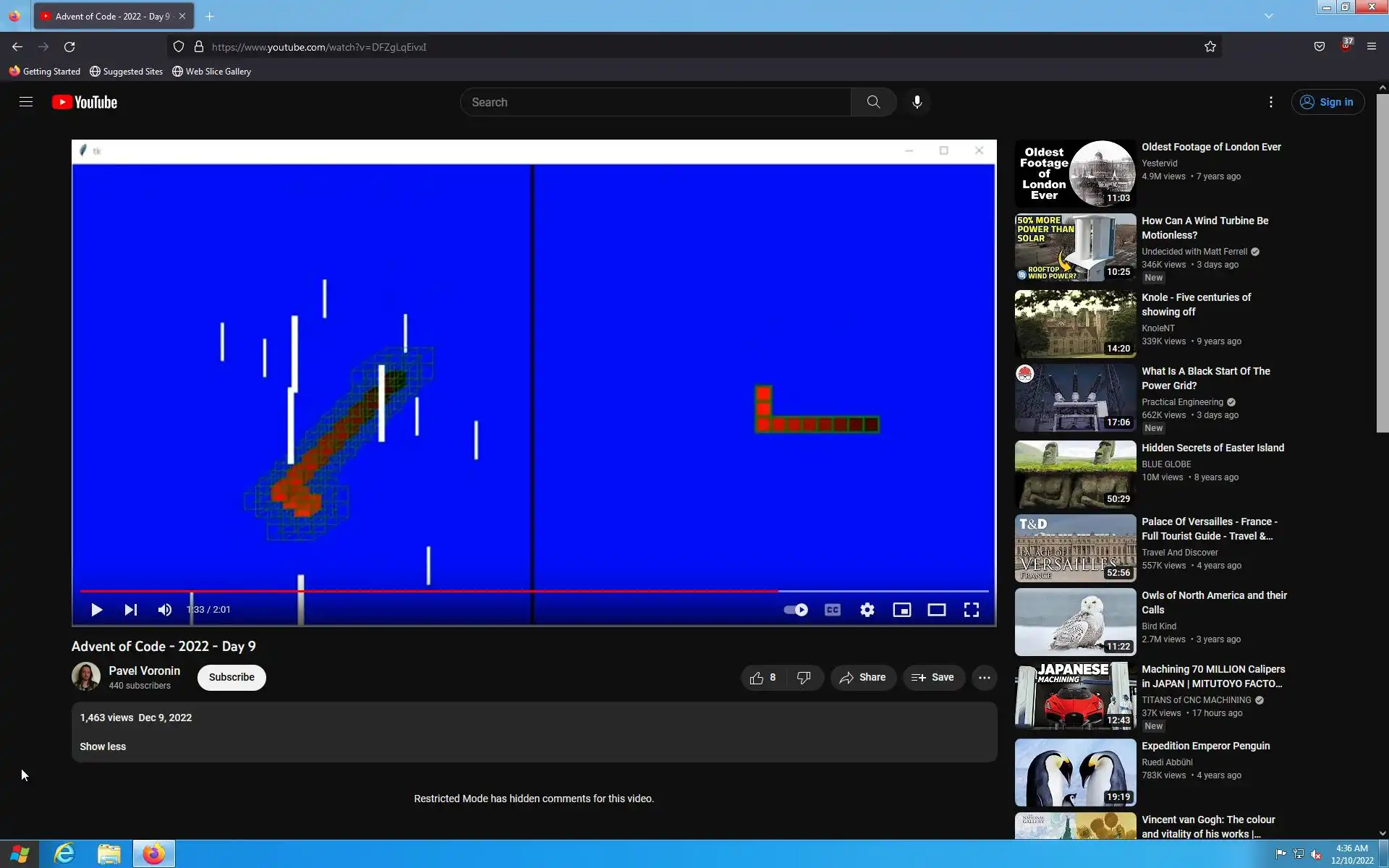
Task: Open the three-dot settings menu near Sign in
Action: point(1270,102)
